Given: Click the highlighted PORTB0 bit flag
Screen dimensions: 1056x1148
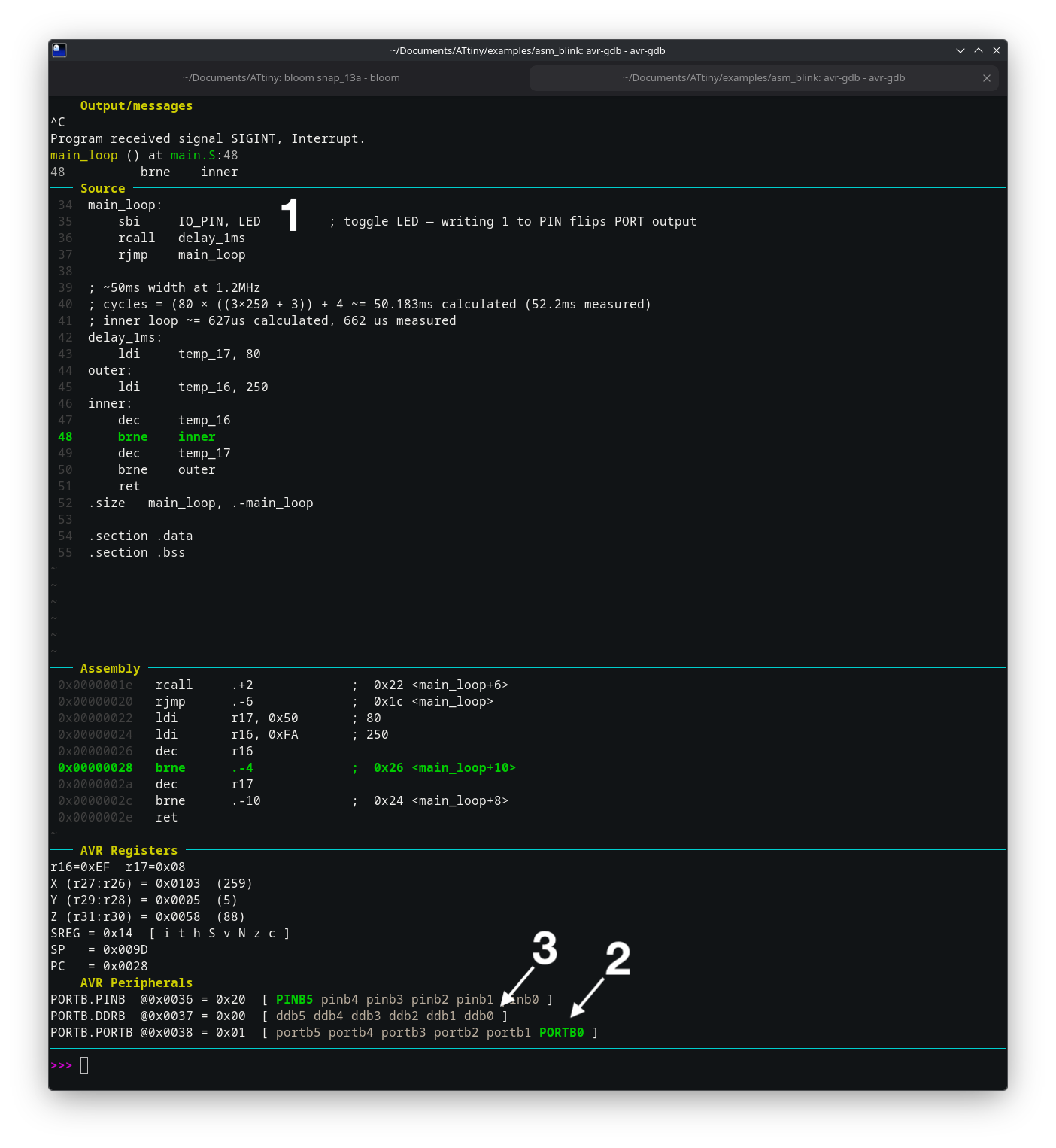Looking at the screenshot, I should point(562,1033).
